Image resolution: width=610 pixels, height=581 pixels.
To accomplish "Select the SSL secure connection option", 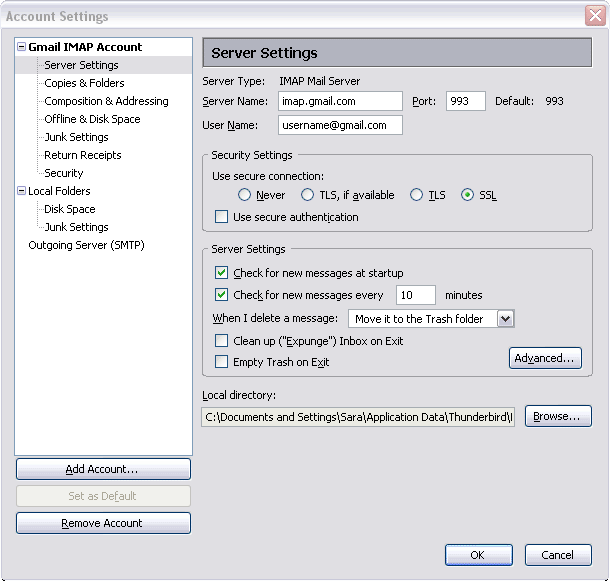I will click(467, 195).
